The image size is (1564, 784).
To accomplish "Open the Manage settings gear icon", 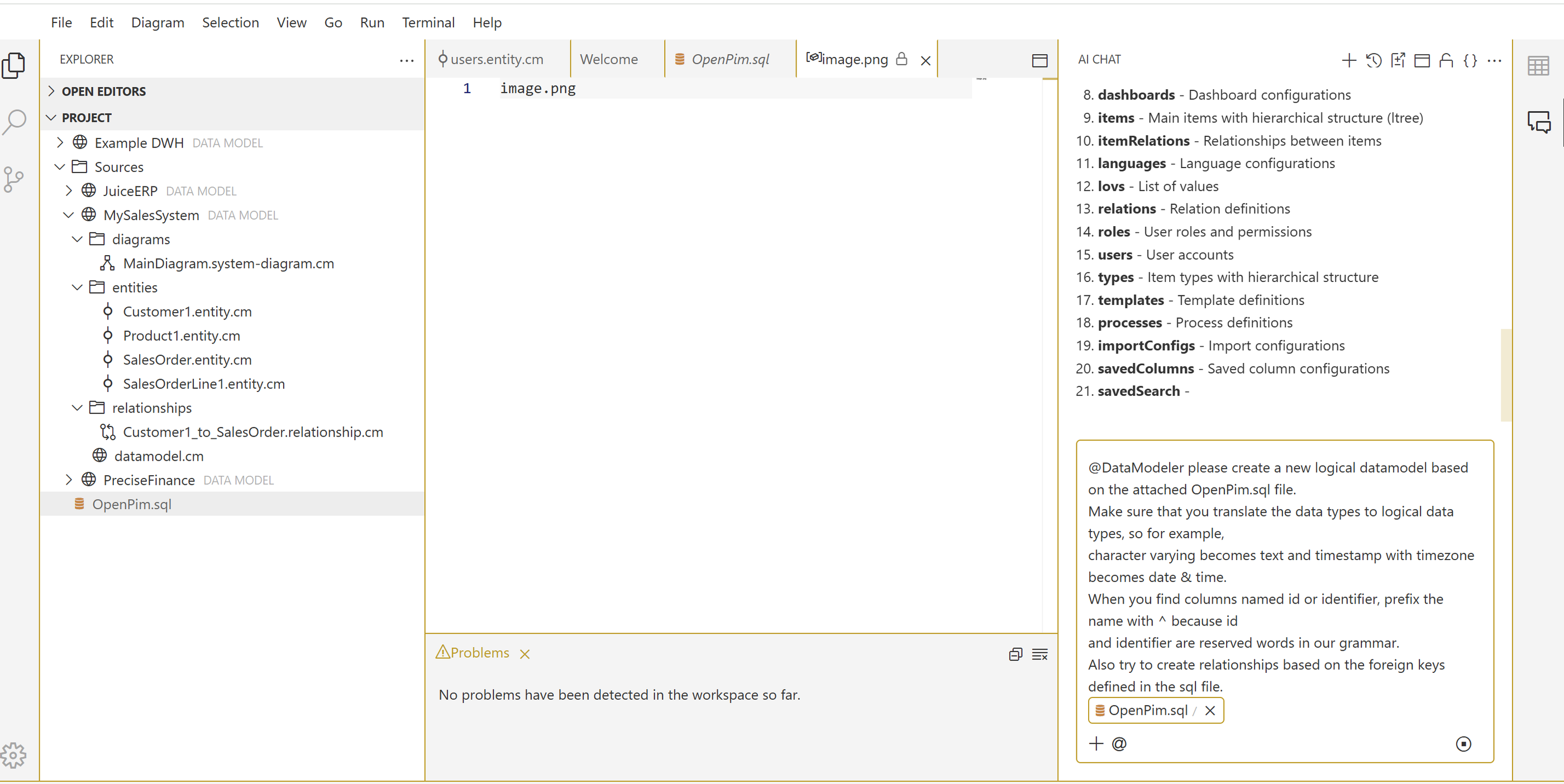I will coord(13,755).
